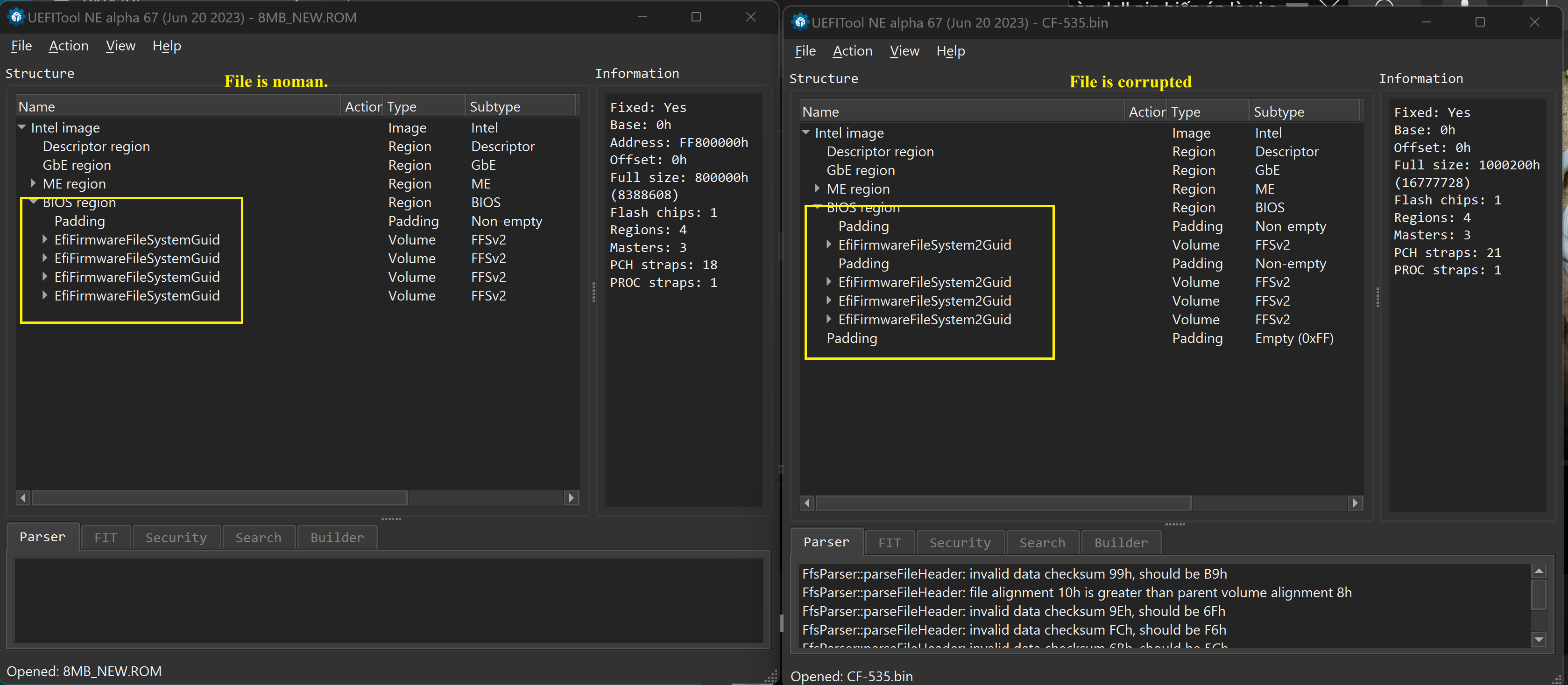
Task: Select the Descriptor region row in CF-535.bin
Action: [x=880, y=152]
